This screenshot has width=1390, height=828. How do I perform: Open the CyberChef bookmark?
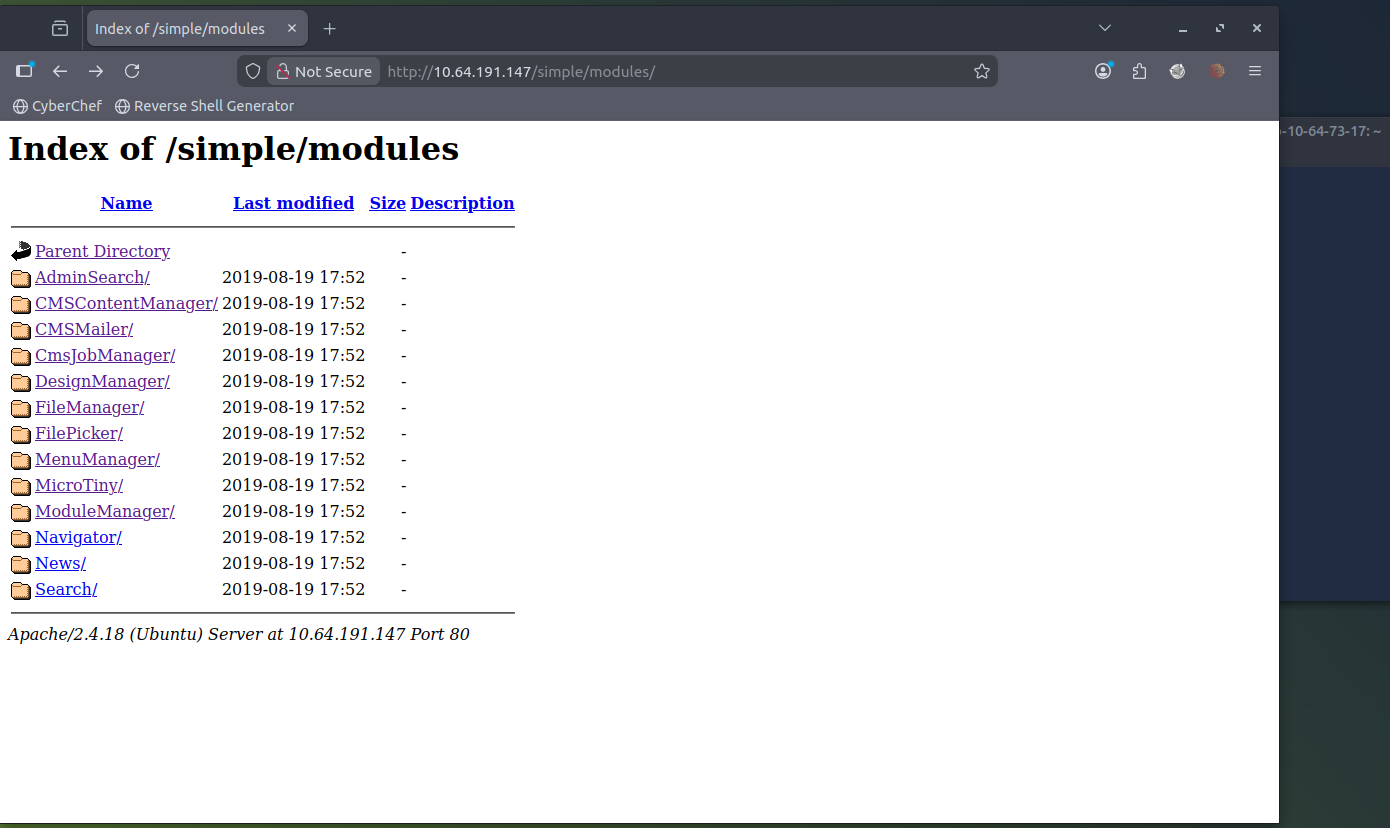[56, 105]
